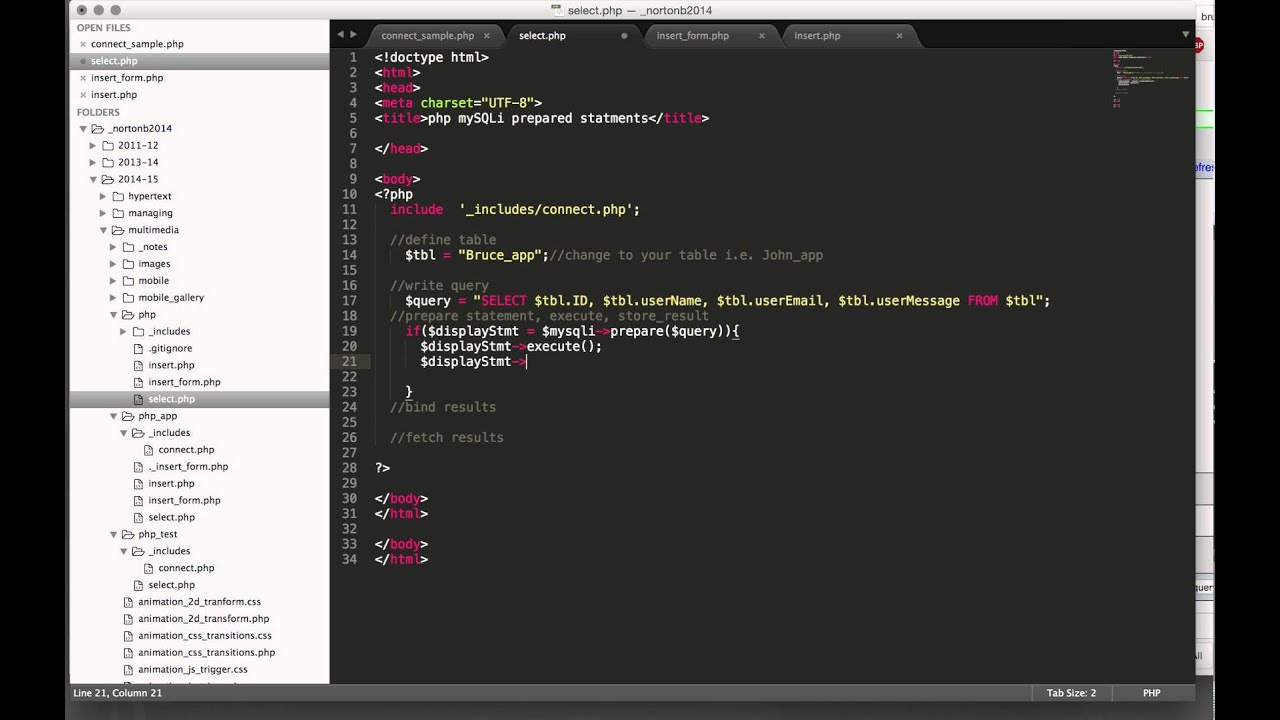Screen dimensions: 1280x720
Task: Collapse the multimedia folder arrow
Action: [103, 230]
